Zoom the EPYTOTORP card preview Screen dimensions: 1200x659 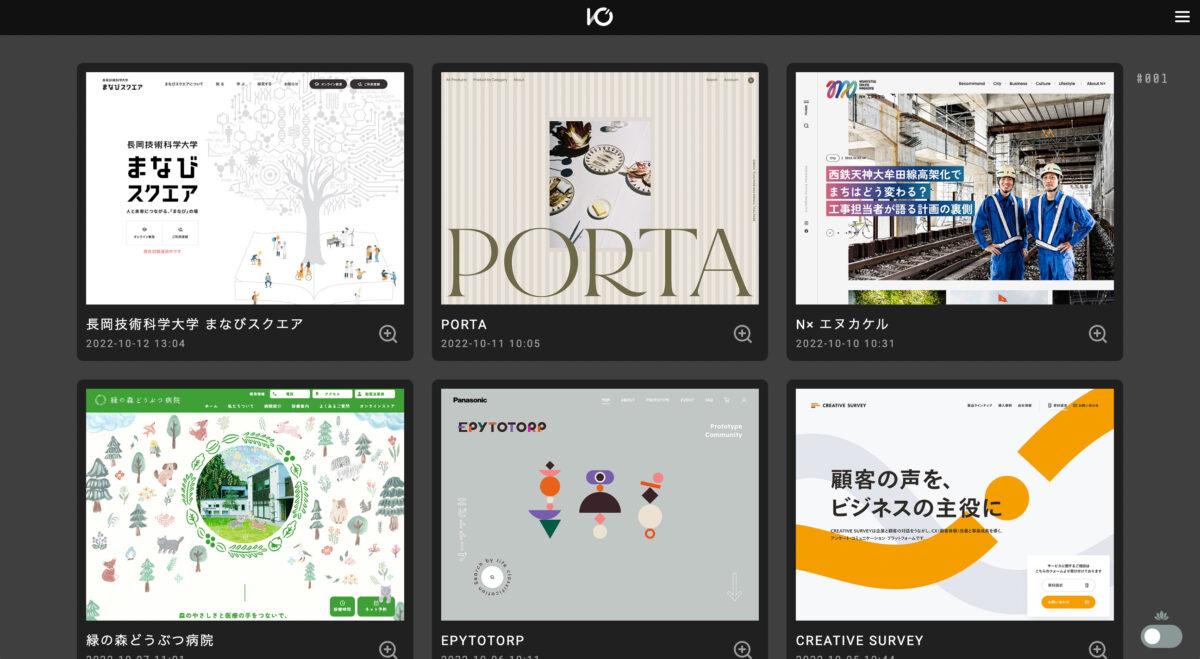[743, 649]
